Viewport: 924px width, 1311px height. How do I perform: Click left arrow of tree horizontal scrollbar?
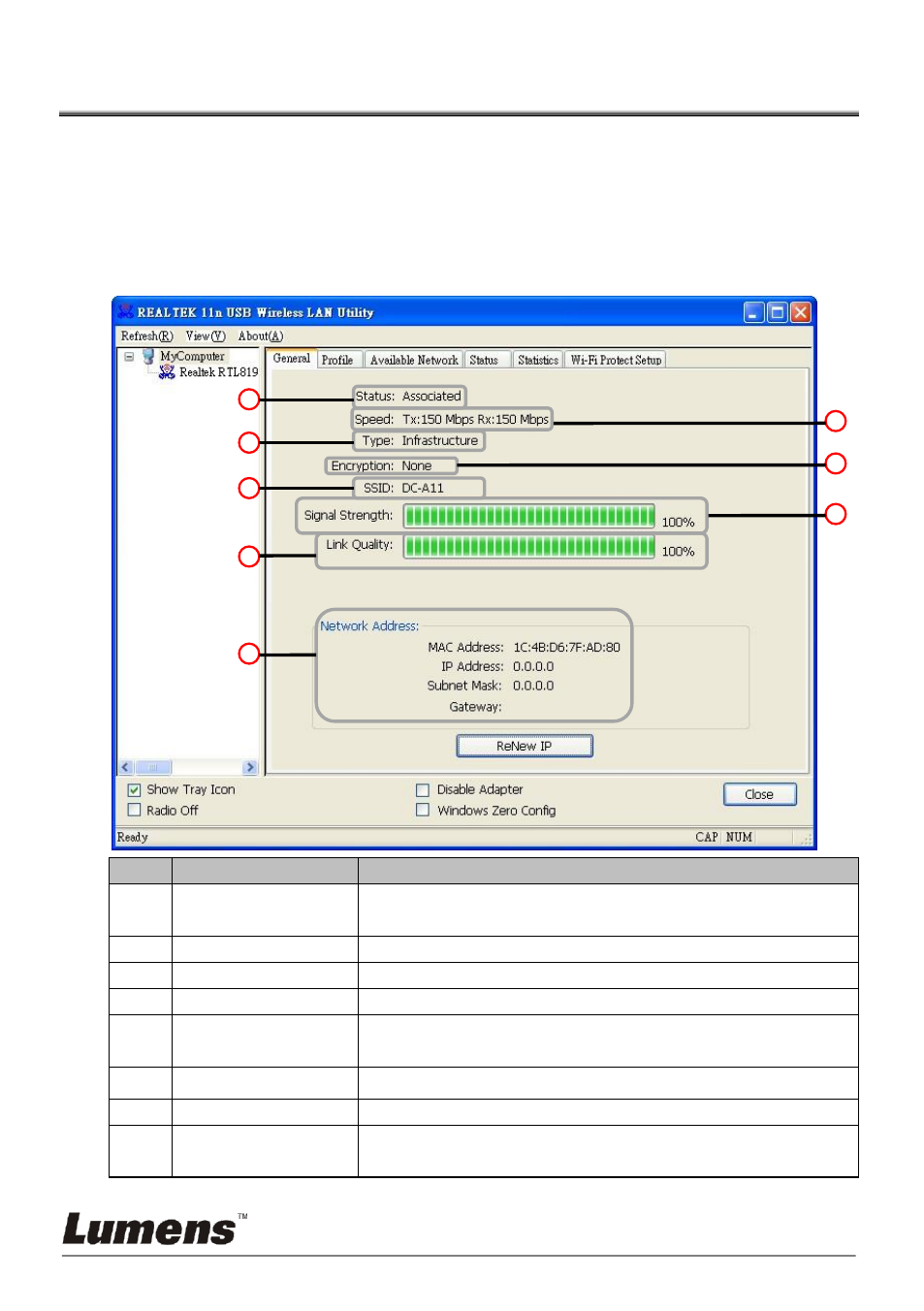tap(126, 767)
